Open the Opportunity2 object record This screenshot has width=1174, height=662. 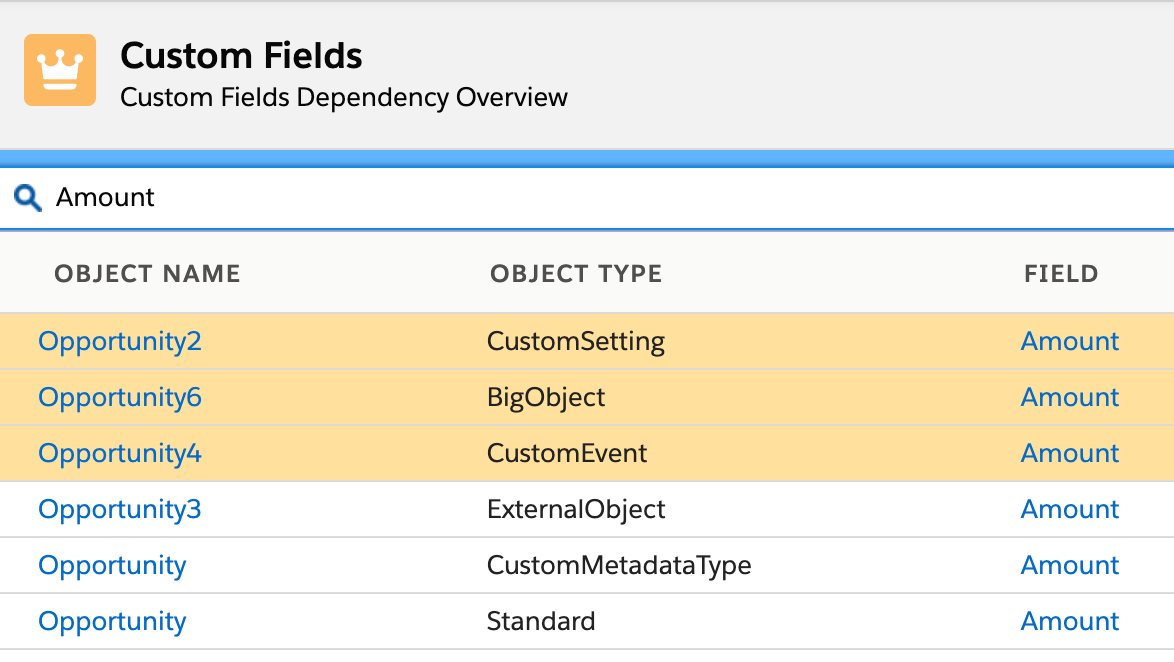tap(119, 341)
